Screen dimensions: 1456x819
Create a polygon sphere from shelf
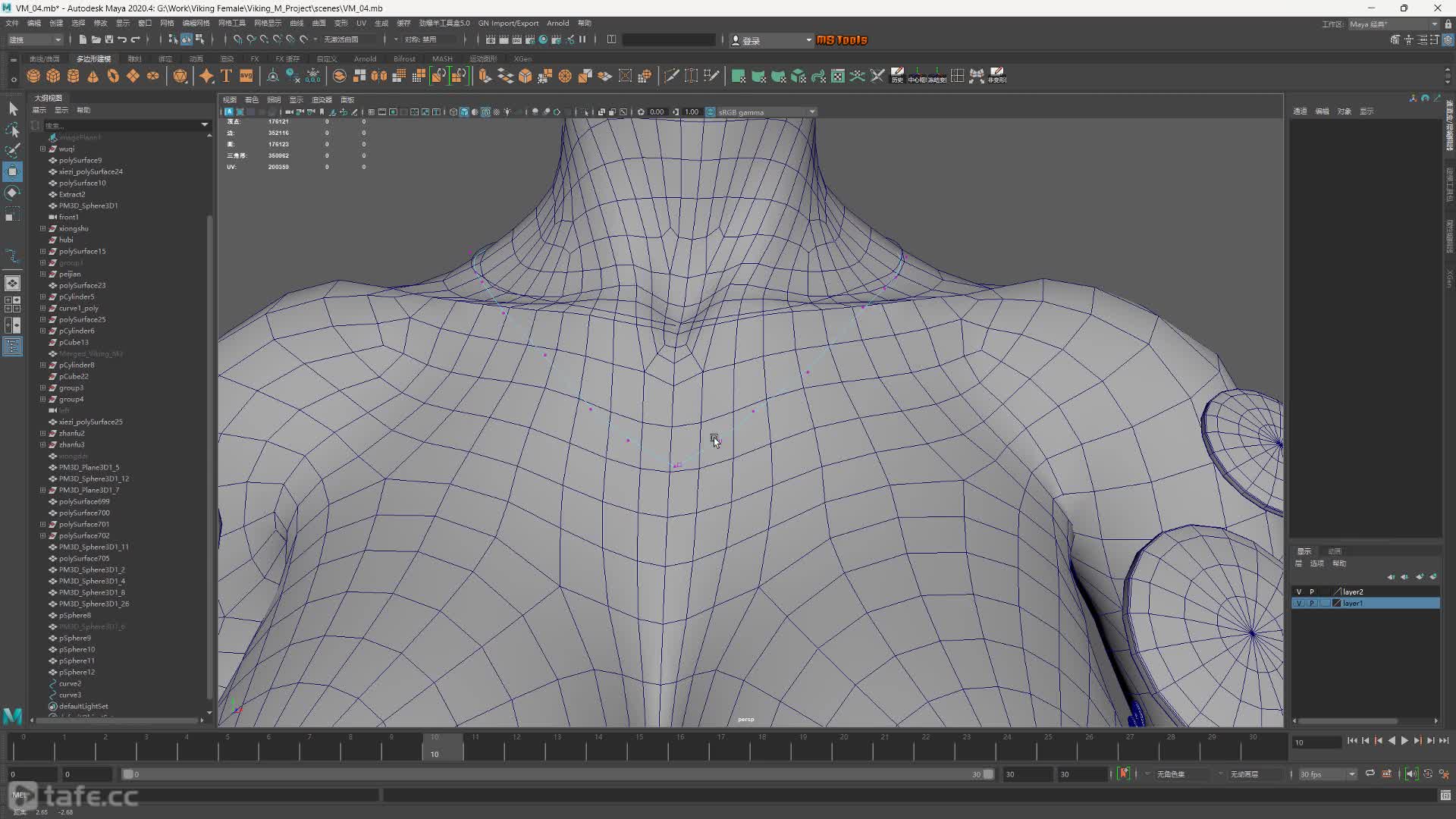pyautogui.click(x=33, y=76)
